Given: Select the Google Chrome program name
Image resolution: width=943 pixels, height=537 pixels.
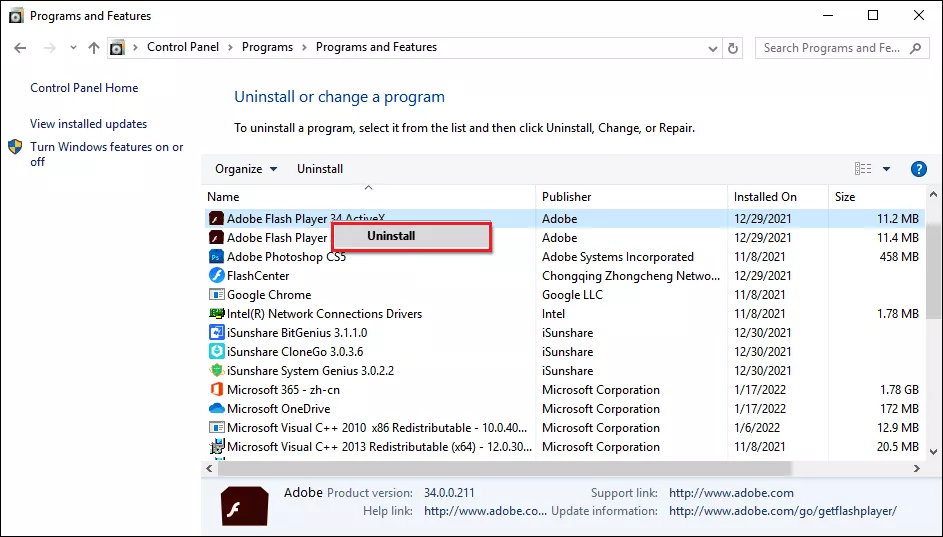Looking at the screenshot, I should (x=269, y=295).
